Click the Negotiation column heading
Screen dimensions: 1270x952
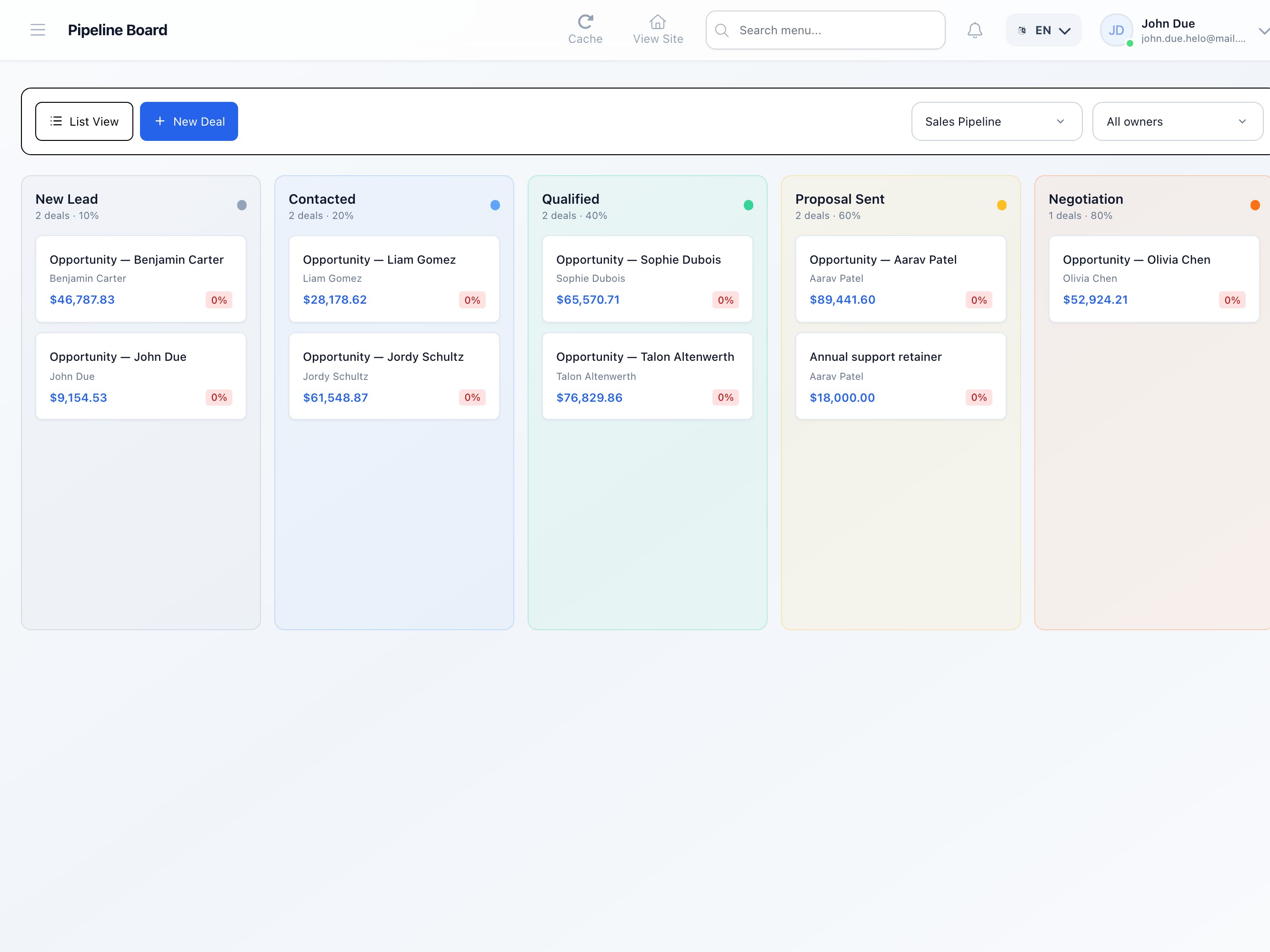[x=1086, y=199]
